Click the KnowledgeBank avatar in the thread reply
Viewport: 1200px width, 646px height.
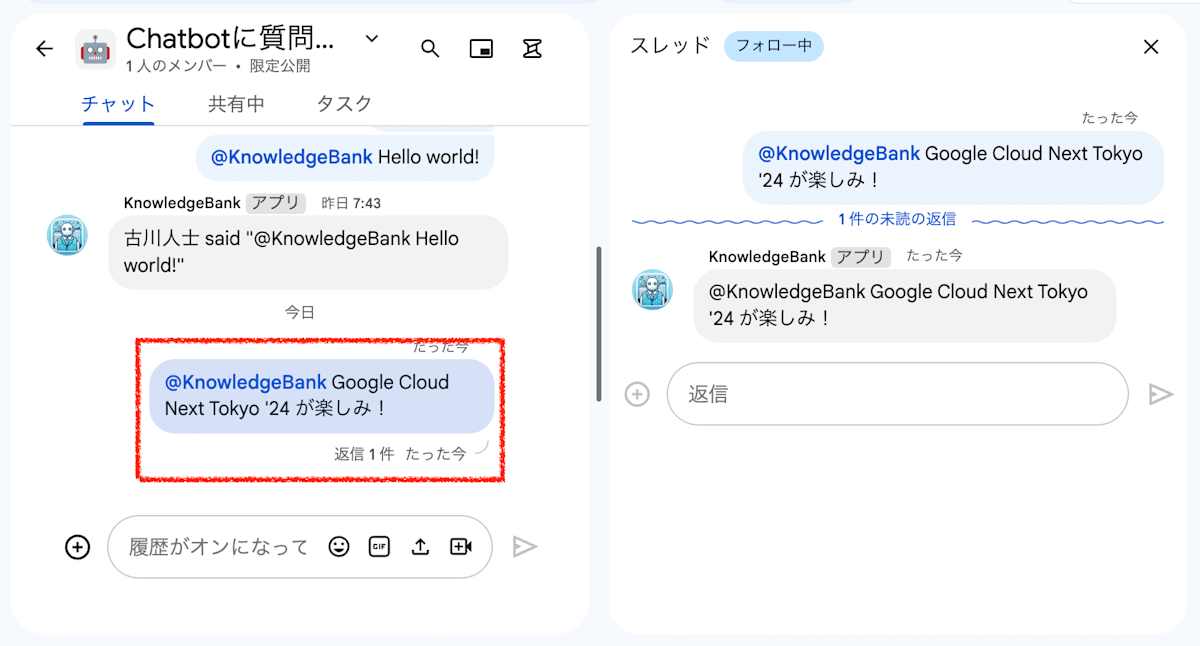pyautogui.click(x=652, y=289)
